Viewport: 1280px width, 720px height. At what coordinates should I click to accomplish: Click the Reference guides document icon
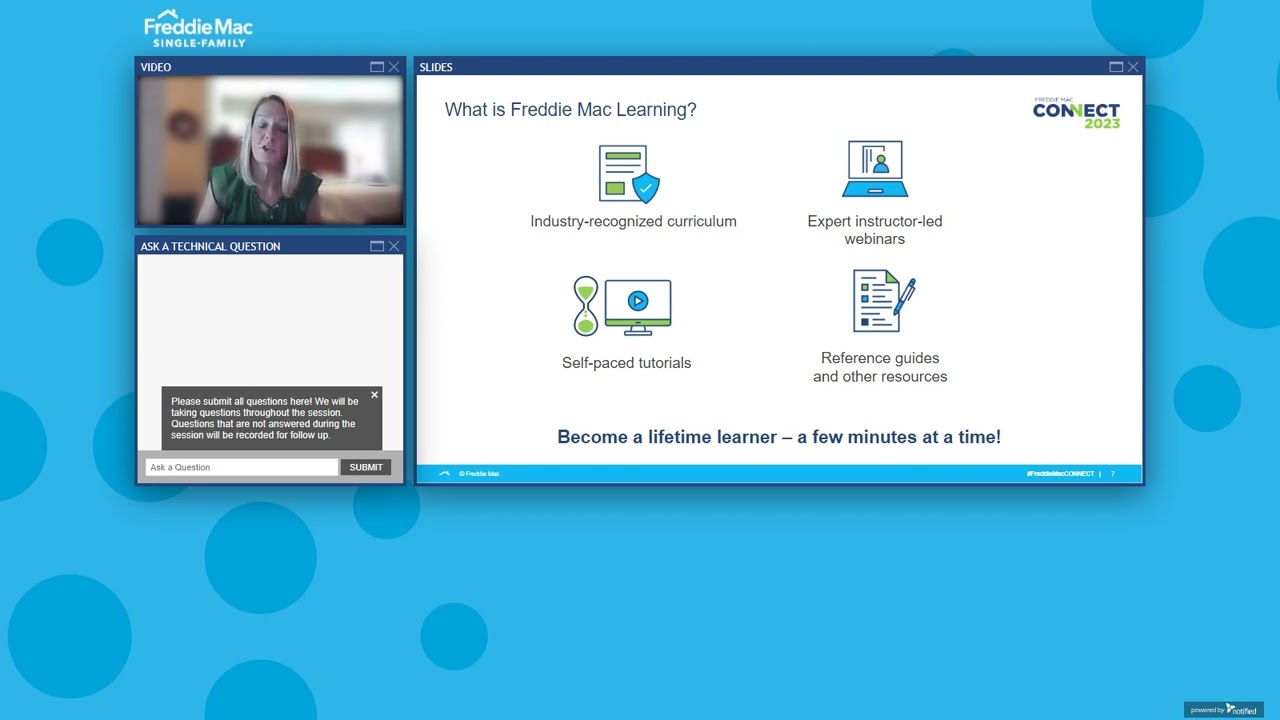(x=884, y=300)
